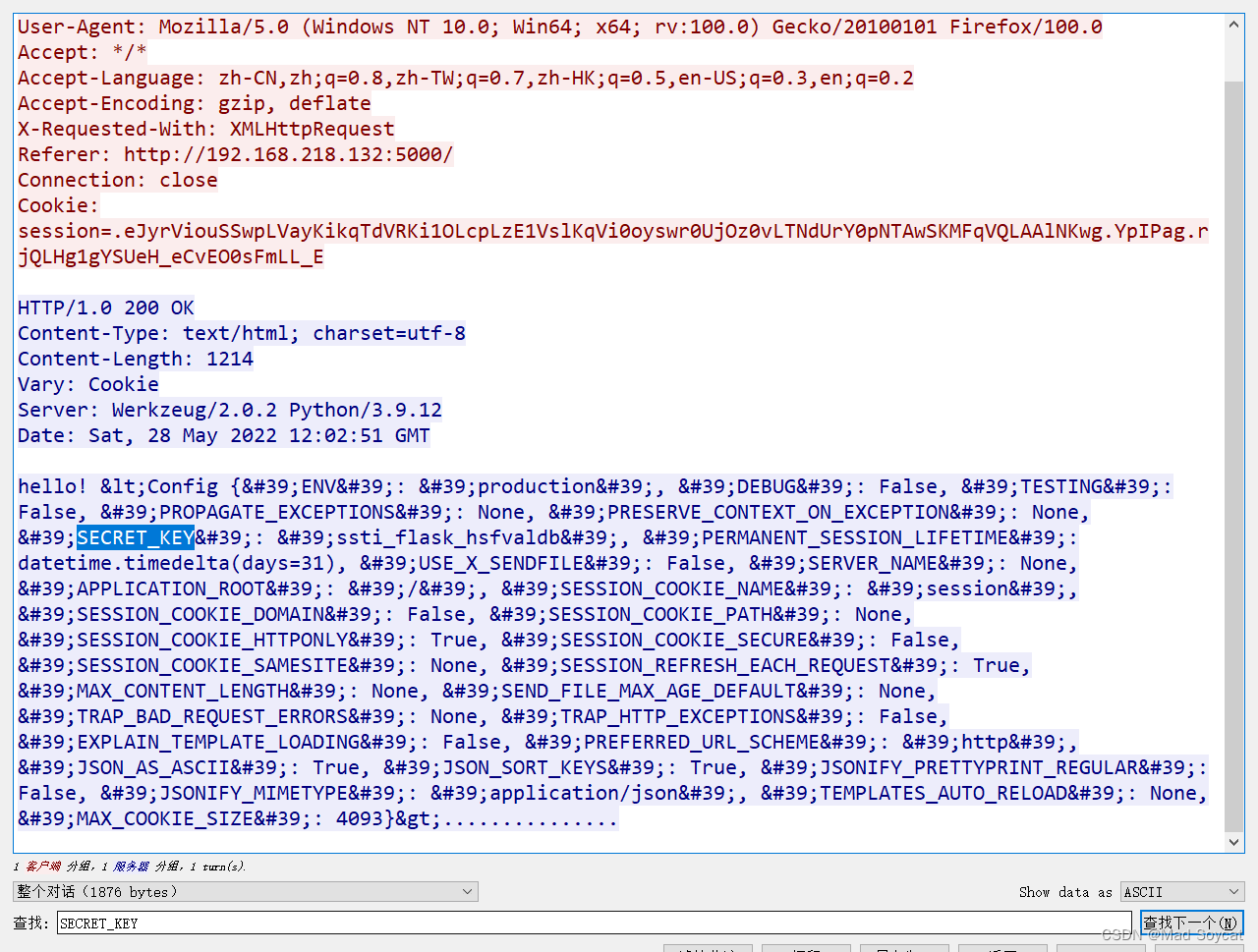
Task: Click the SESSION_COOKIE_SECURE config text
Action: pyautogui.click(x=684, y=640)
